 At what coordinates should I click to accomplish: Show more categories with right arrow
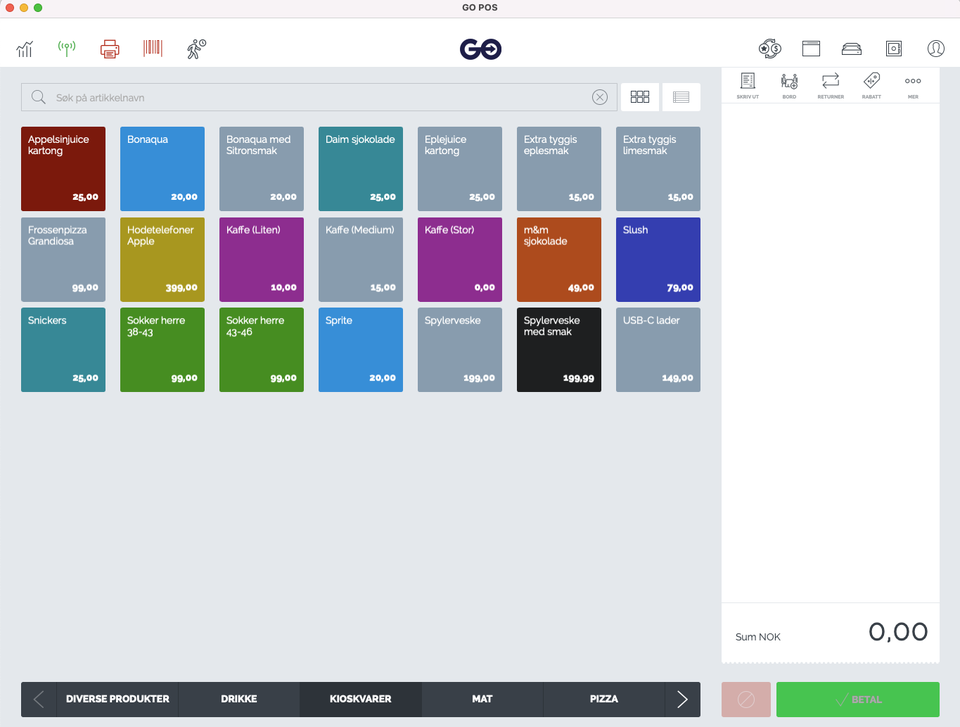pos(683,699)
